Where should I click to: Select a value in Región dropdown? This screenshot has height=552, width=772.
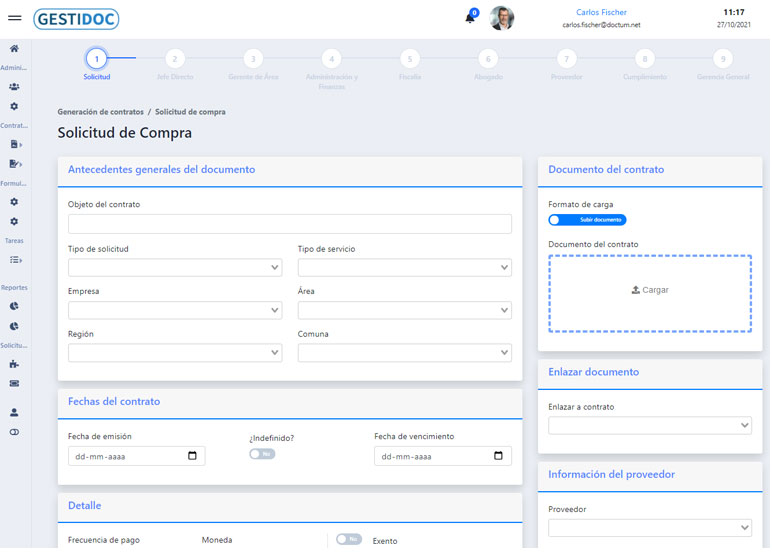[175, 353]
